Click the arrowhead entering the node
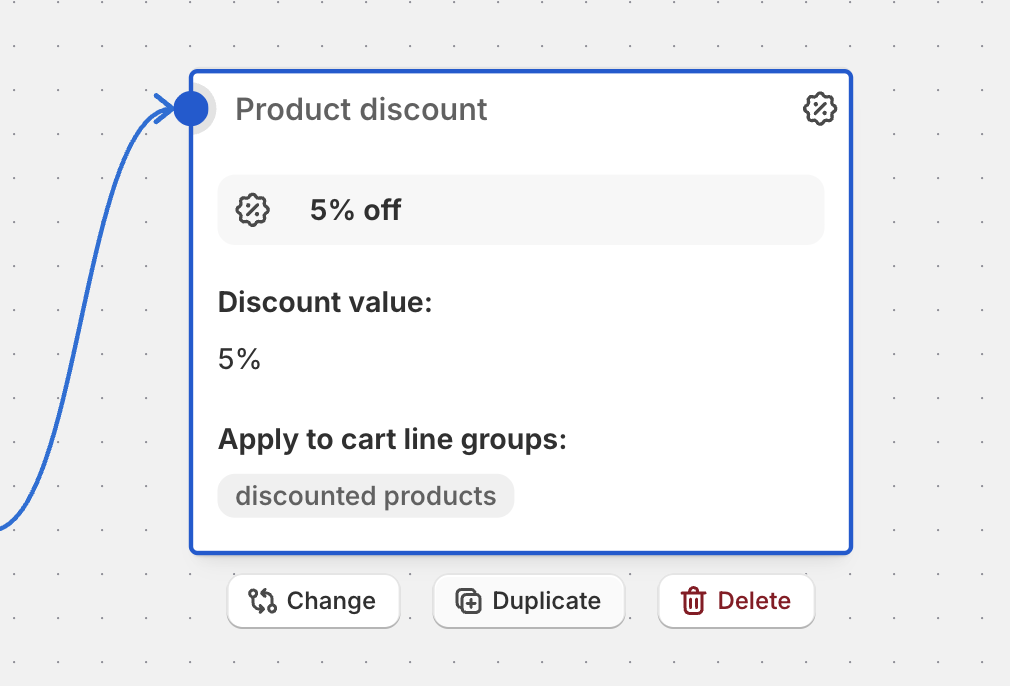Screen dimensions: 1010x686 (164, 107)
